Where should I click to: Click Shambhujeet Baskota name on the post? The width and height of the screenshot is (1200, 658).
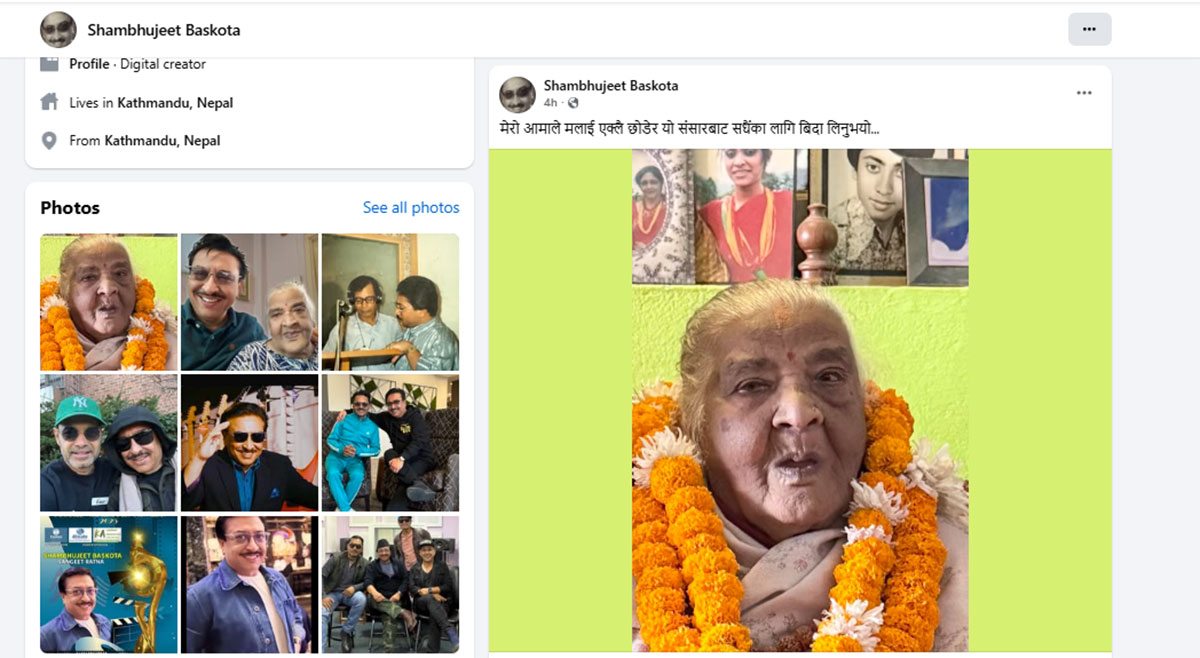[x=611, y=86]
